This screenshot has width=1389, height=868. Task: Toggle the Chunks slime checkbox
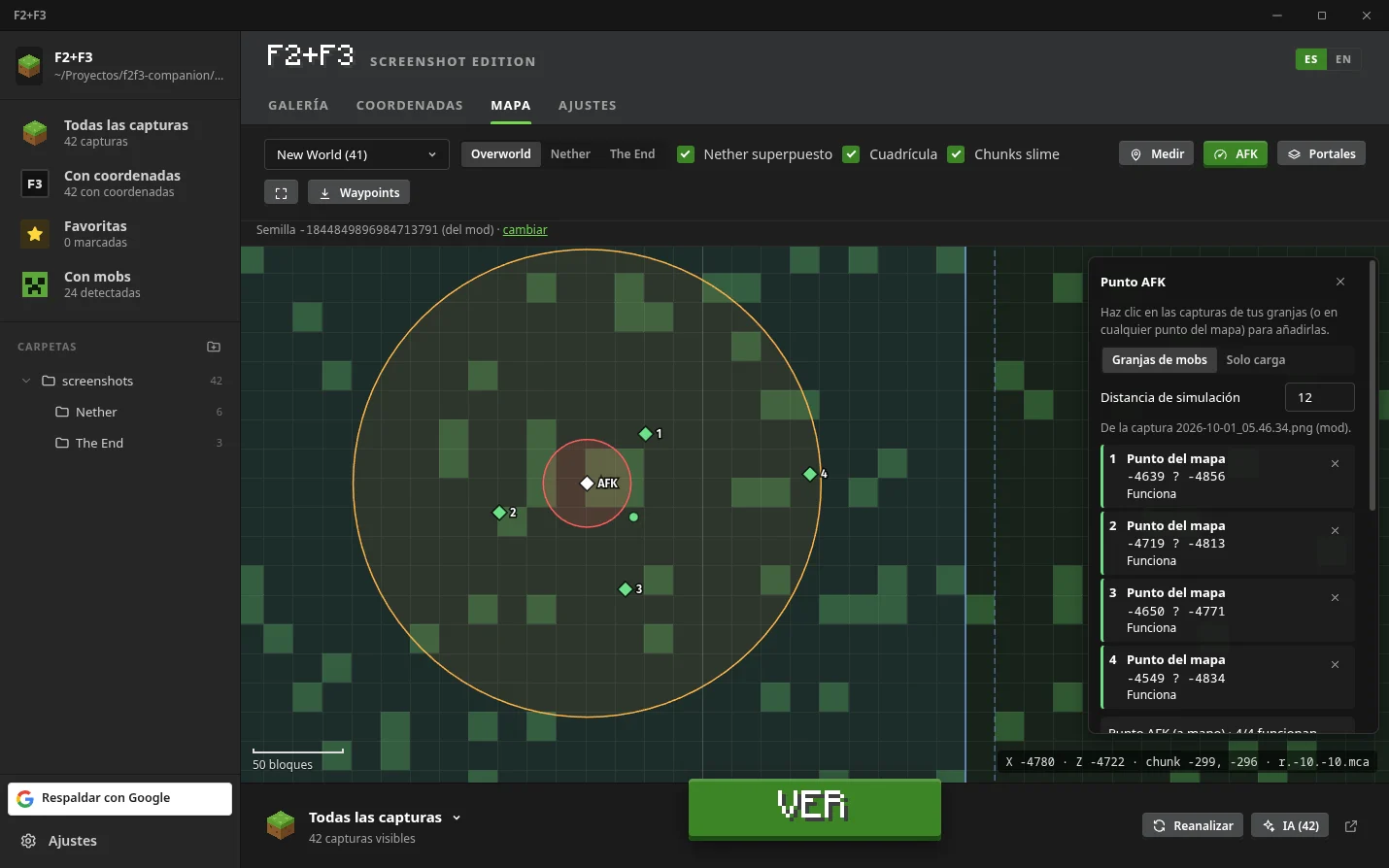(956, 154)
